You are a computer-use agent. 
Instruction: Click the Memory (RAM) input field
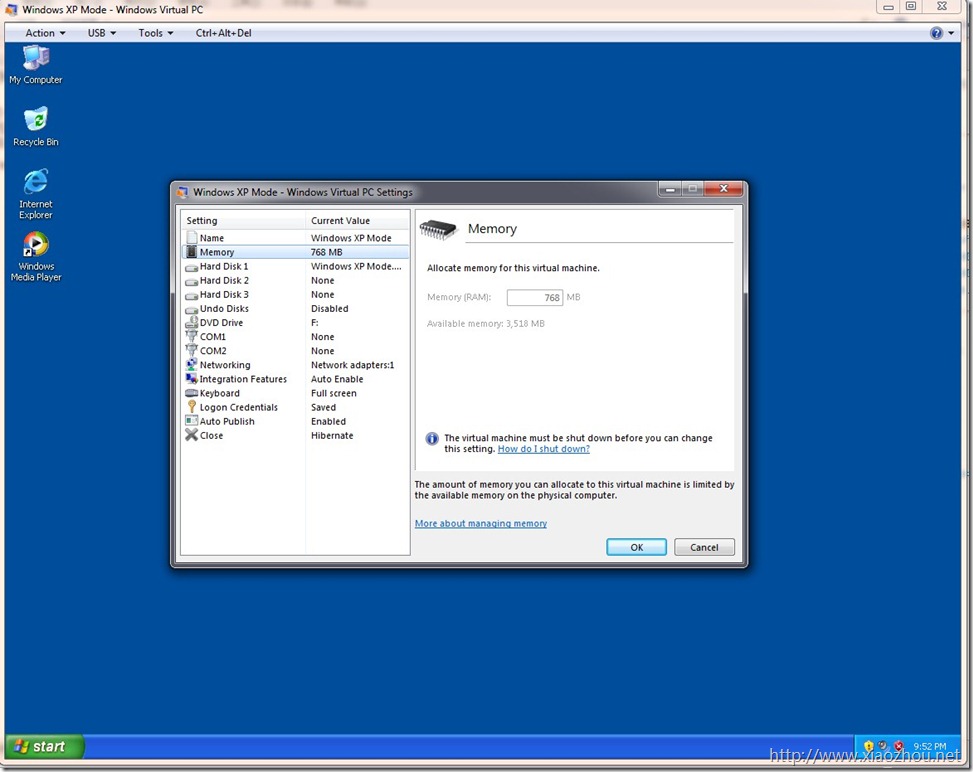534,297
